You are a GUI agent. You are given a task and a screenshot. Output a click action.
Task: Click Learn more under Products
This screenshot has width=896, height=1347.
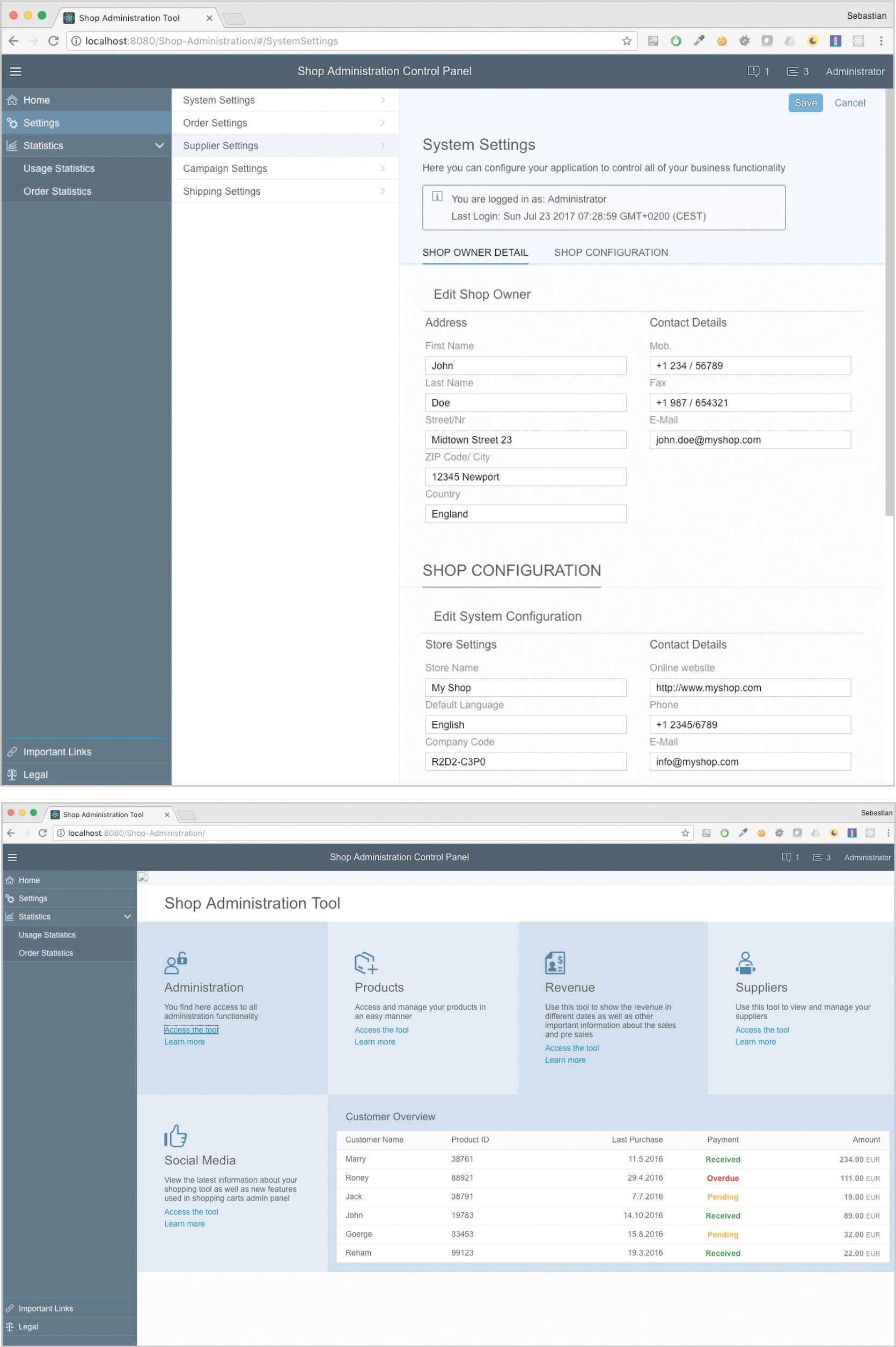pyautogui.click(x=375, y=1042)
